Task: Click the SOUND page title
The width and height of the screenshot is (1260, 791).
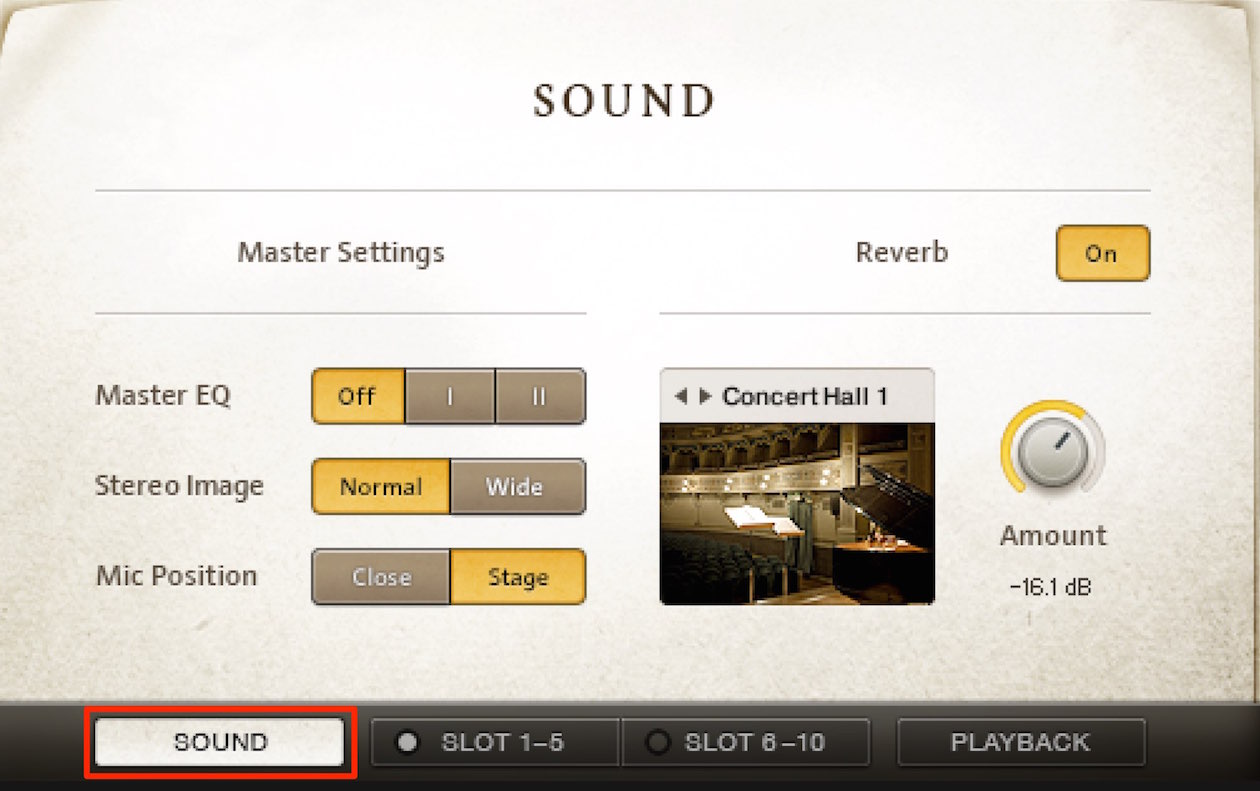Action: (624, 101)
